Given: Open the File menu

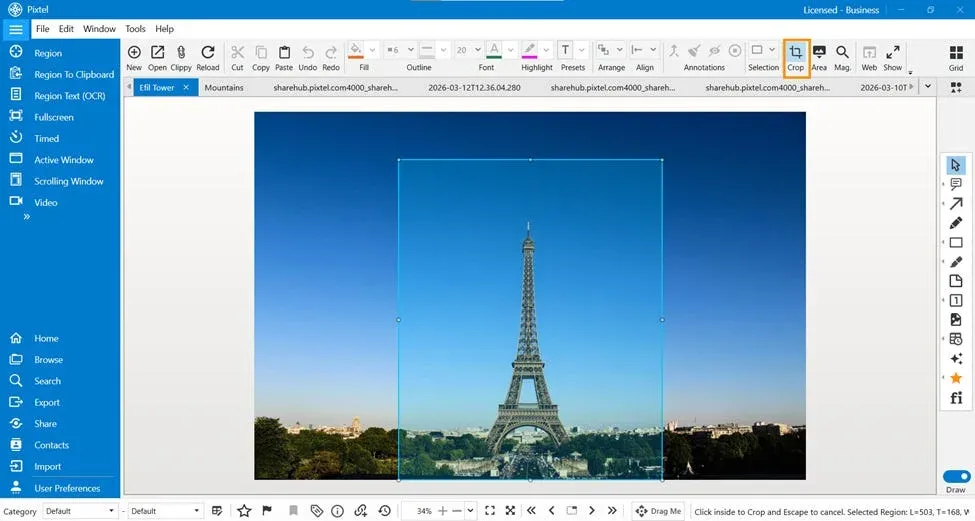Looking at the screenshot, I should 42,29.
